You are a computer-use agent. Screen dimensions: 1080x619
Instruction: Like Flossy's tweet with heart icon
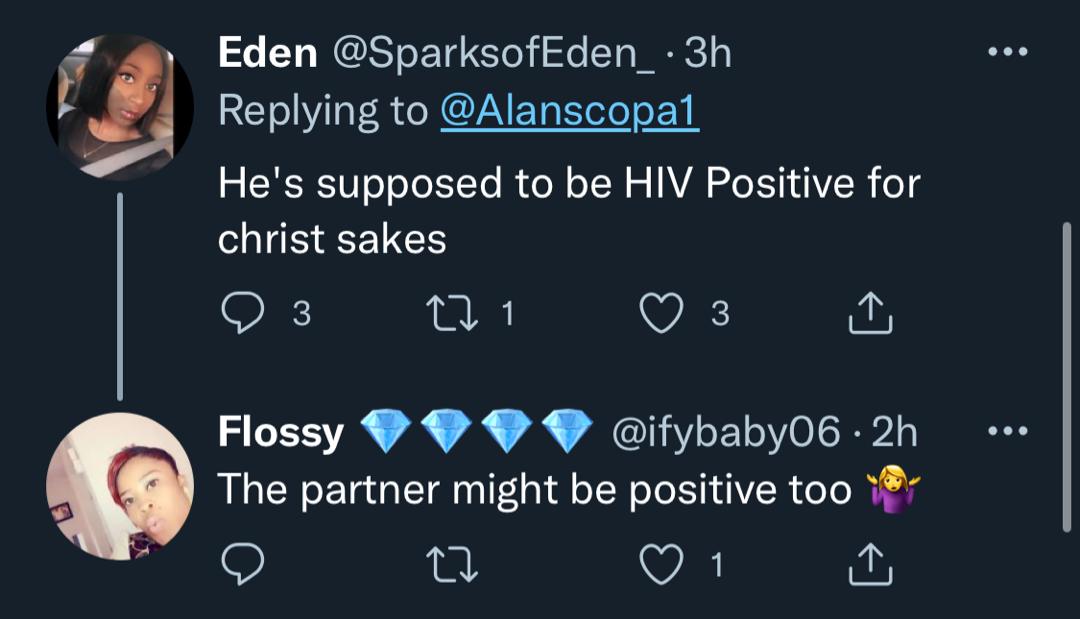[x=661, y=564]
